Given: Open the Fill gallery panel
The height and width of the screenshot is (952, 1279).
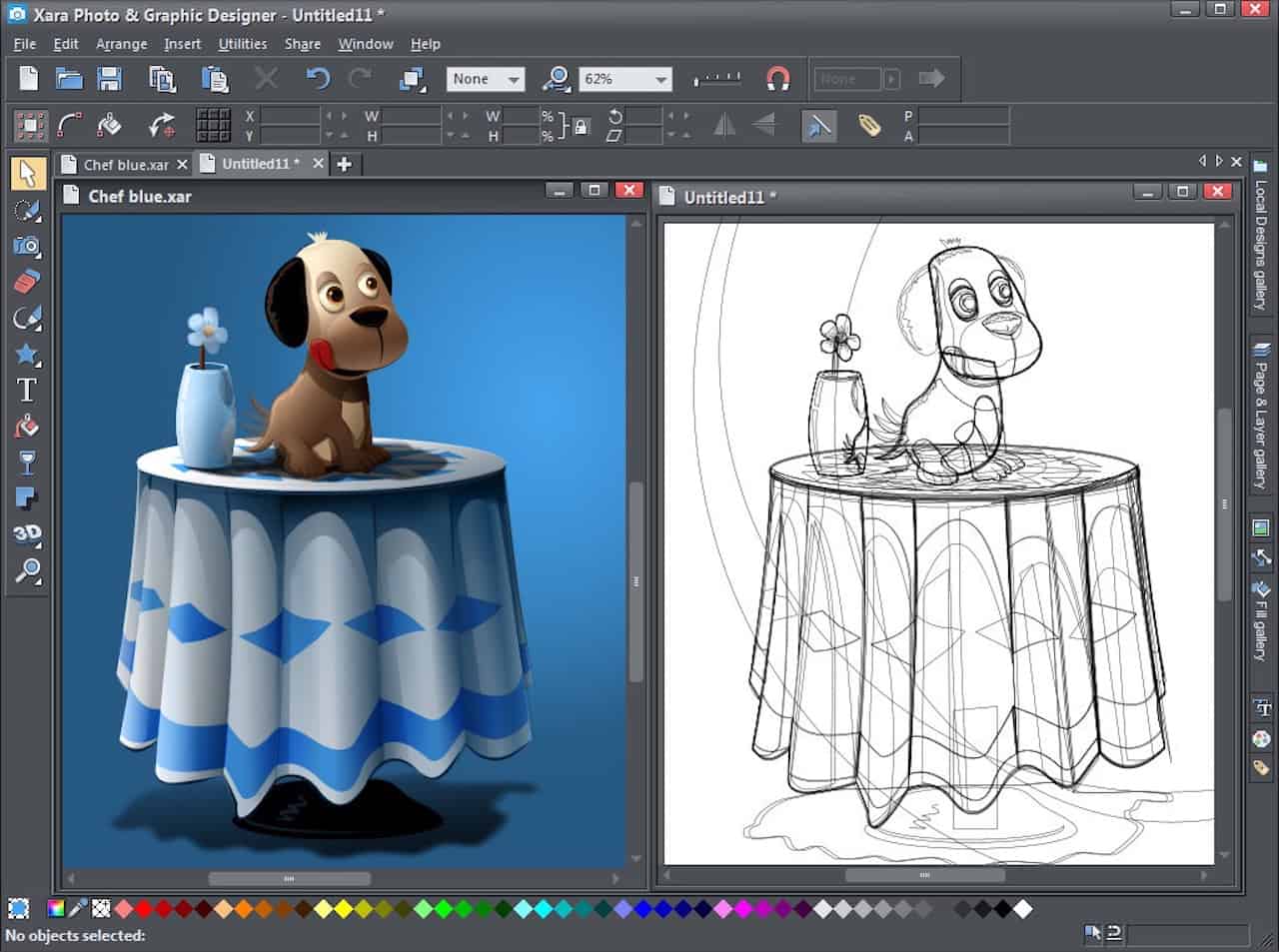Looking at the screenshot, I should pos(1260,620).
